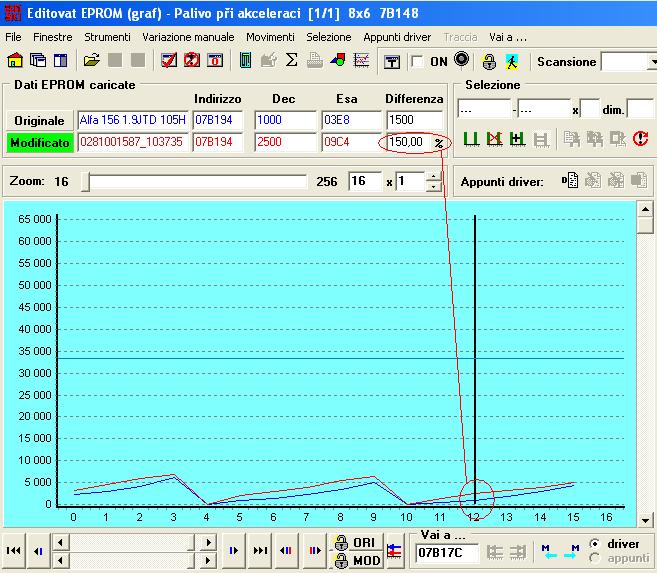The height and width of the screenshot is (573, 657).
Task: Click the padlock icon in top toolbar
Action: pos(489,62)
